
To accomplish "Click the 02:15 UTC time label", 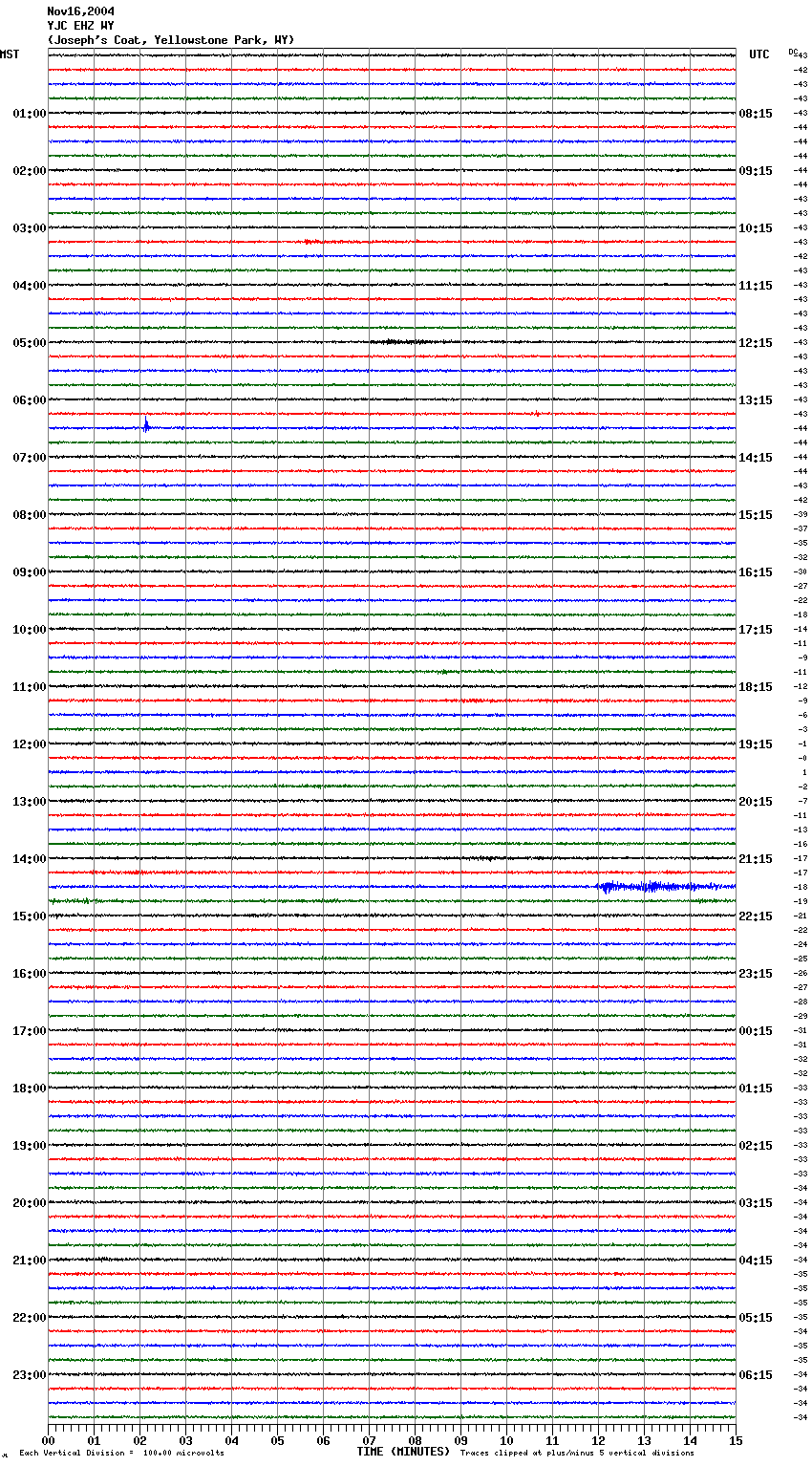I will pyautogui.click(x=756, y=1146).
